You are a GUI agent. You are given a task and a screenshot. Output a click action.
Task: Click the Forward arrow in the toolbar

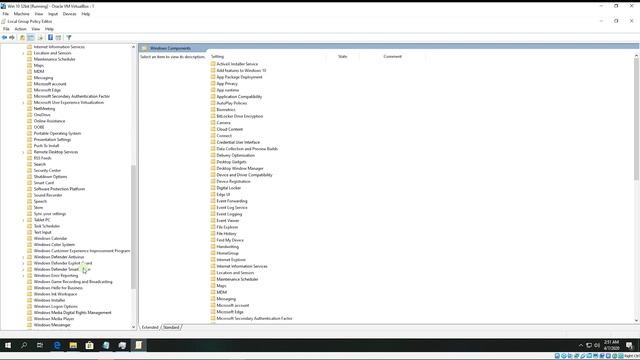coord(12,38)
